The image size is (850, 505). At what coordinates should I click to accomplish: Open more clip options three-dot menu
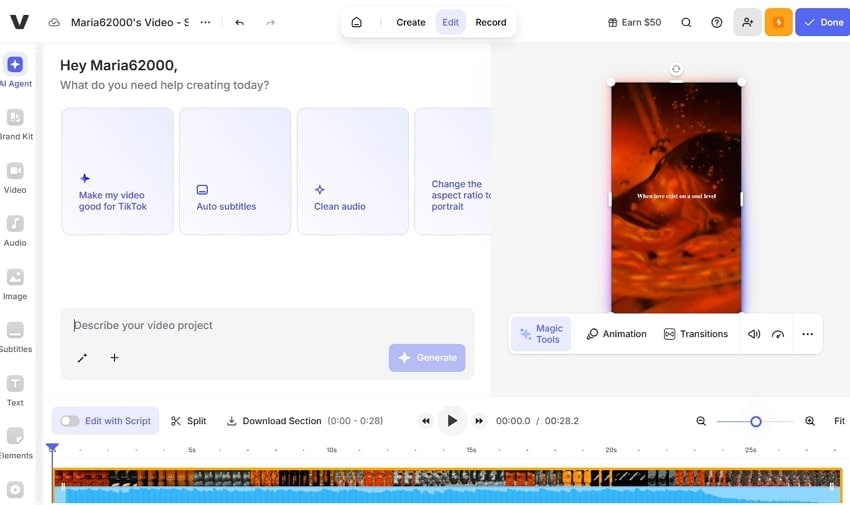[807, 334]
